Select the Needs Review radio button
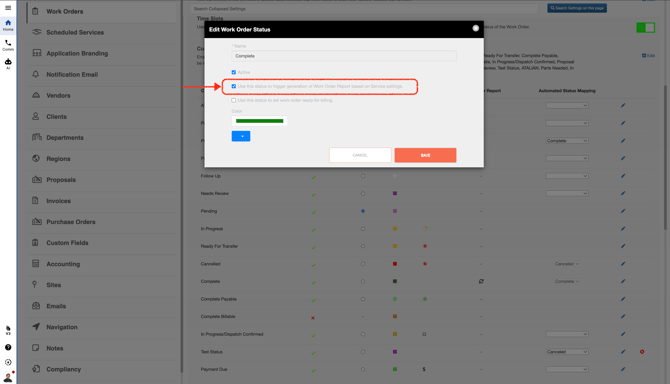The height and width of the screenshot is (384, 670). coord(363,193)
